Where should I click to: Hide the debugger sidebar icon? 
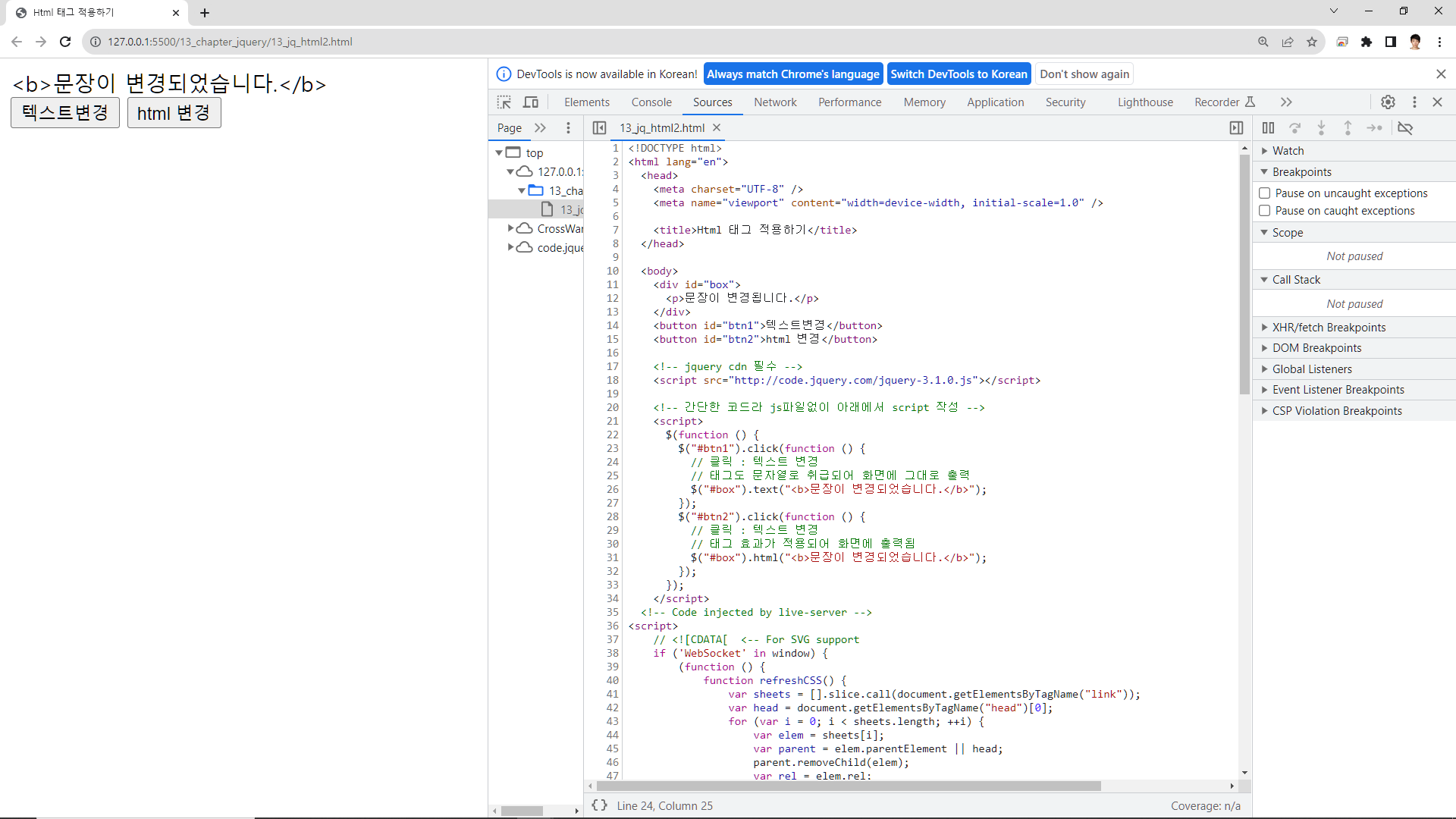1236,128
